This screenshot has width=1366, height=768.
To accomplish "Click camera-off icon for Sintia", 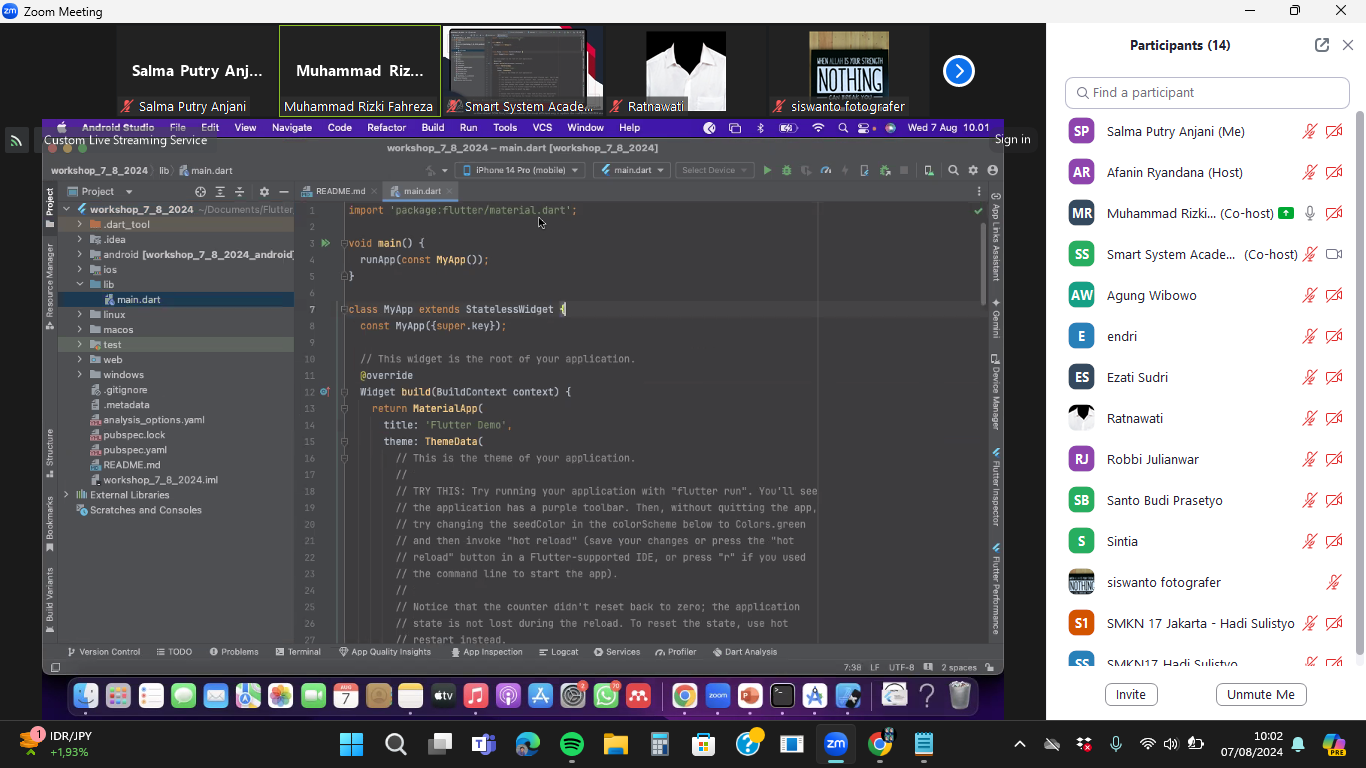I will pyautogui.click(x=1334, y=541).
